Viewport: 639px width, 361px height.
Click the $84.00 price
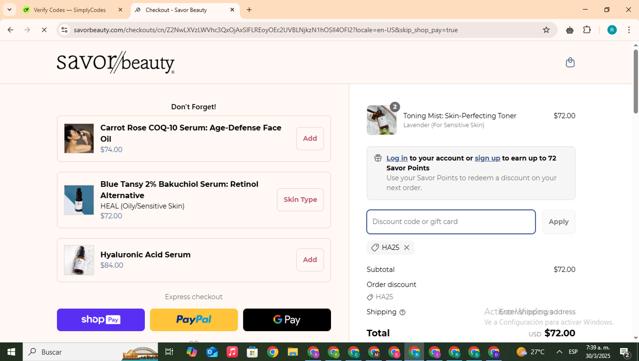coord(112,265)
